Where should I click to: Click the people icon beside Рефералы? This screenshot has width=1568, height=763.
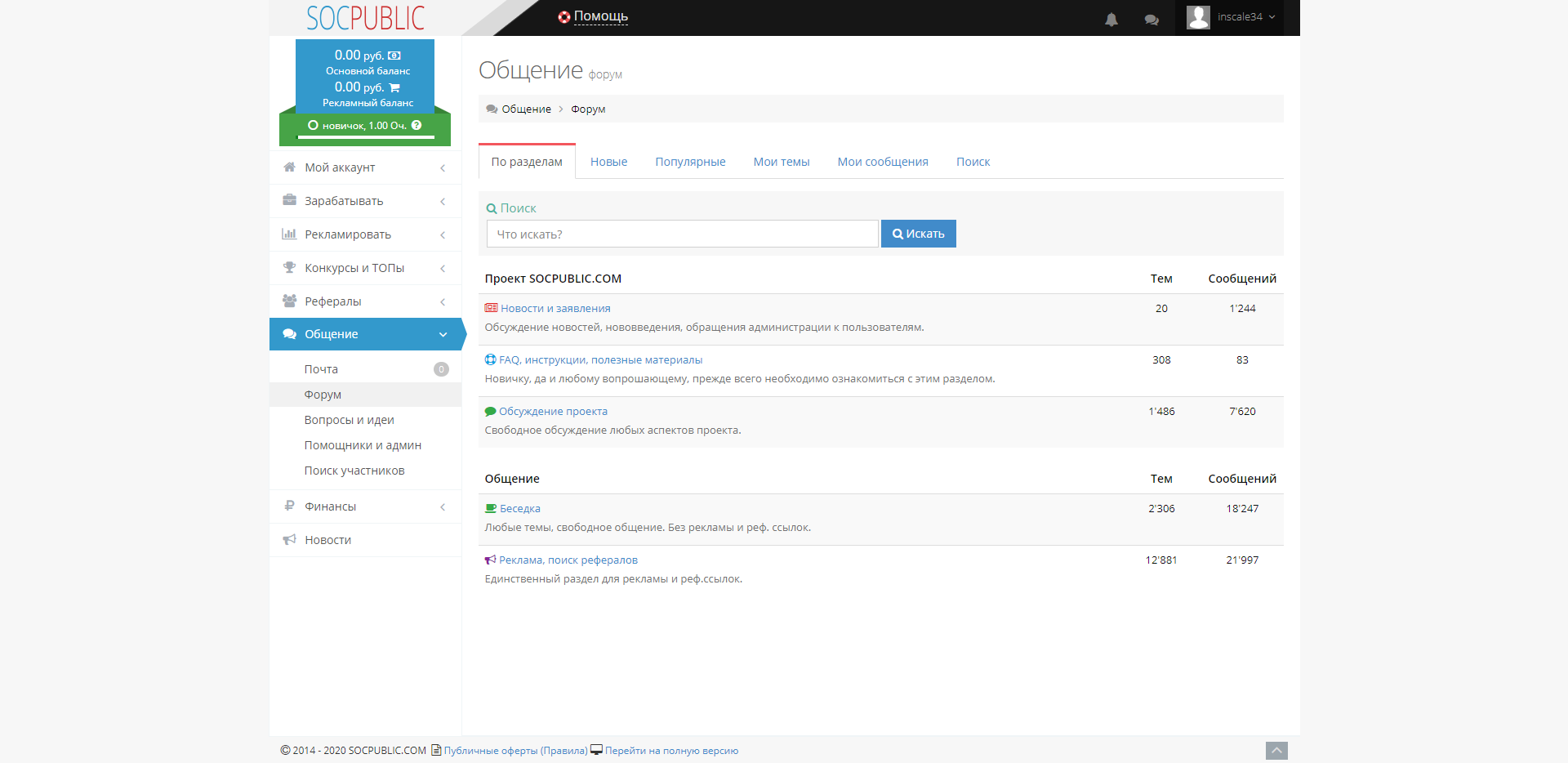pos(289,301)
